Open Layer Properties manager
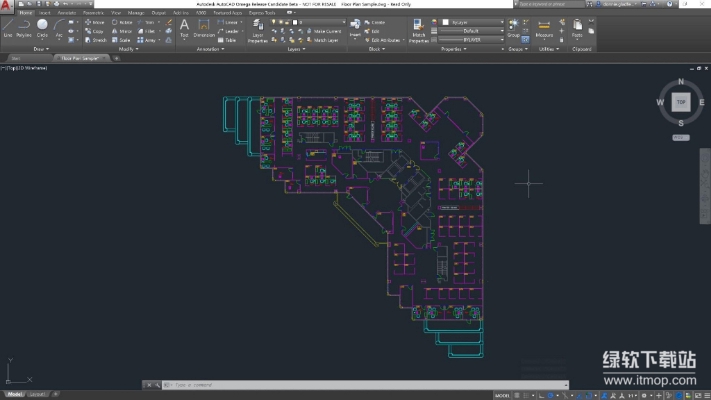711x400 pixels. [x=258, y=31]
